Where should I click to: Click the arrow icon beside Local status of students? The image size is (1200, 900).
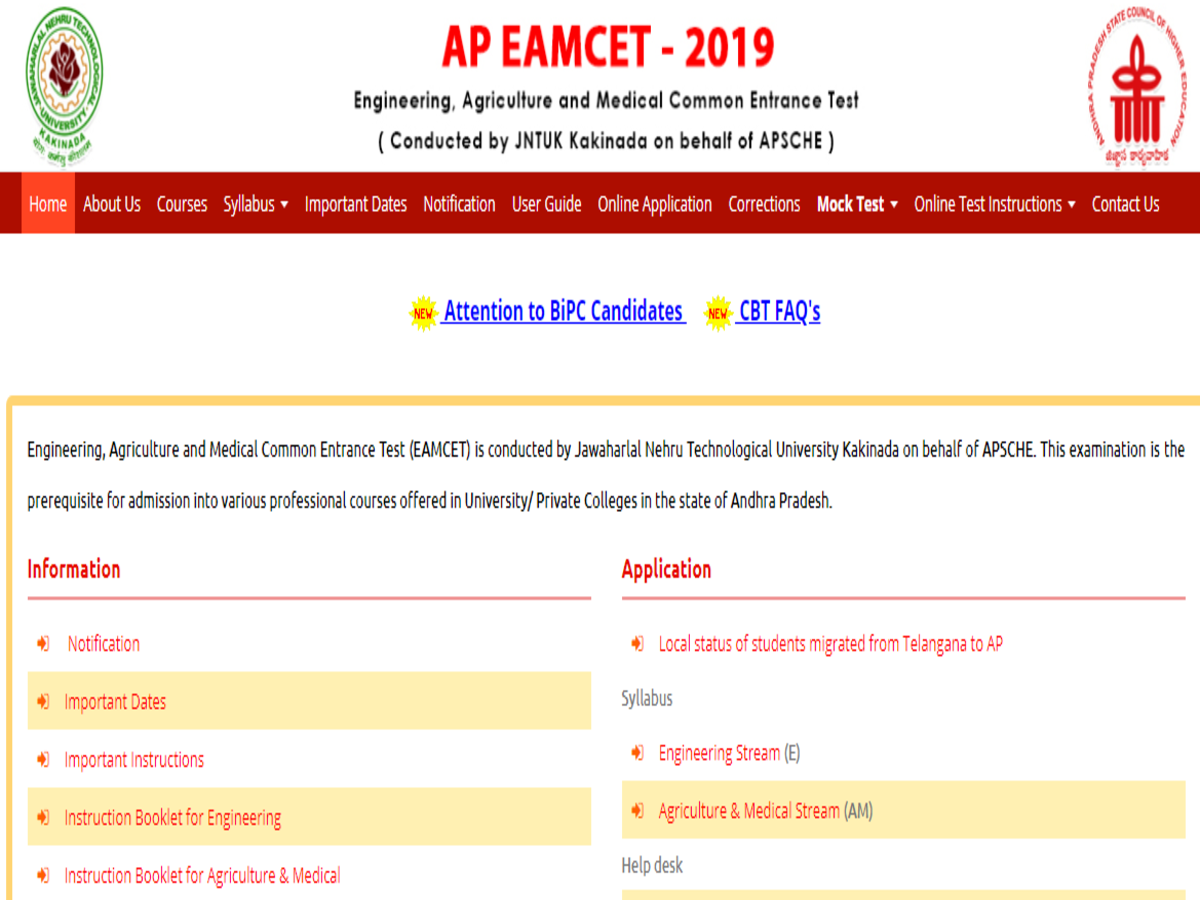(638, 644)
